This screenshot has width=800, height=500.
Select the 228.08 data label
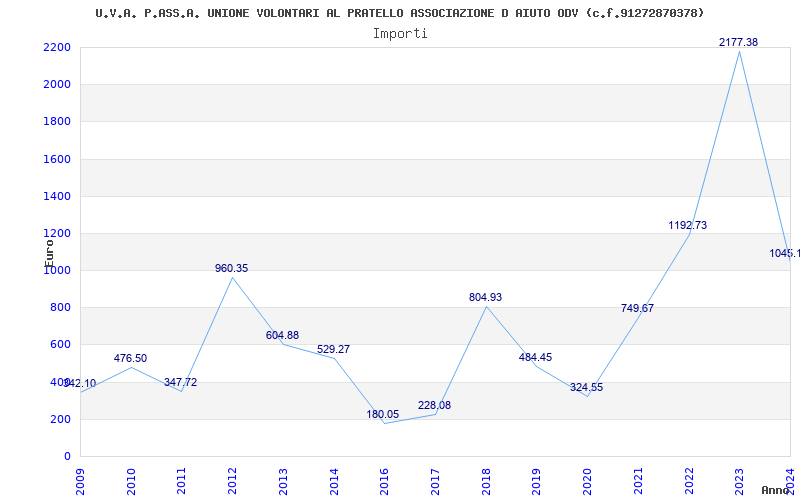434,405
